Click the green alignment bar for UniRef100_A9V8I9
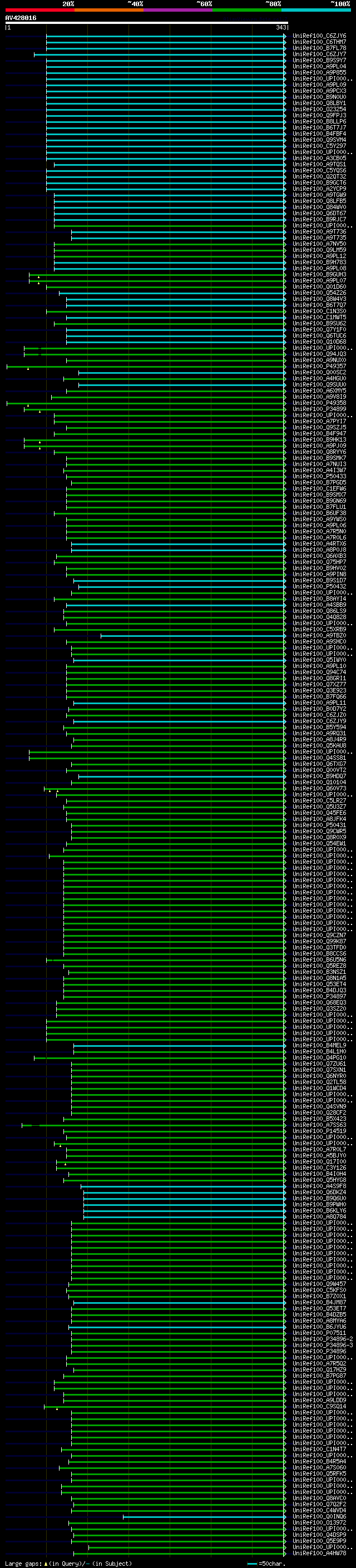Screen dimensions: 356x1568 click(169, 397)
